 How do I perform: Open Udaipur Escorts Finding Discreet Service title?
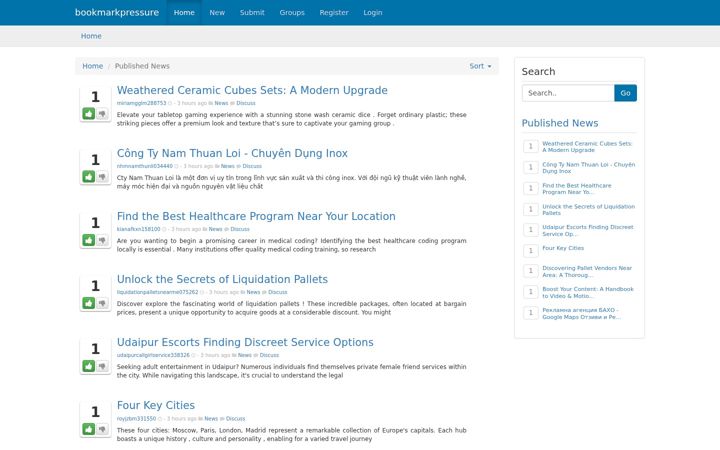[245, 342]
